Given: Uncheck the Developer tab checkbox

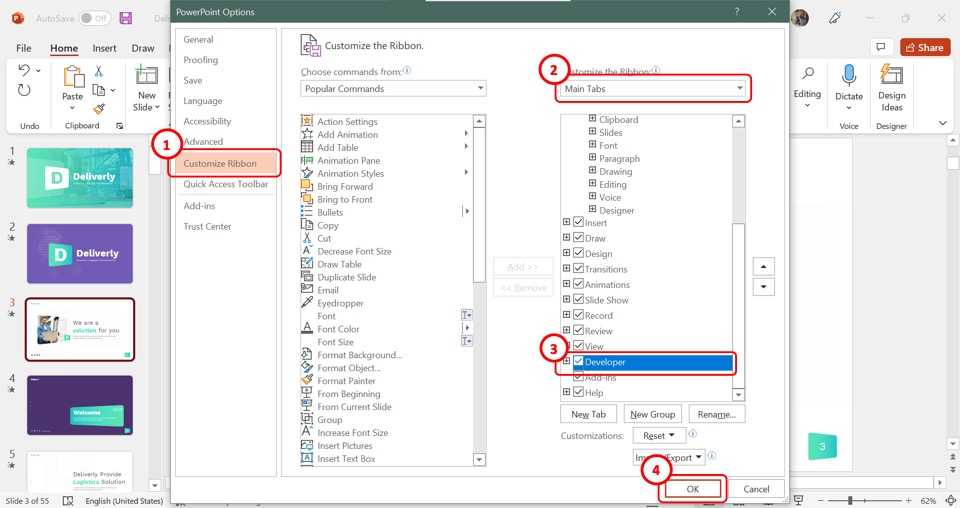Looking at the screenshot, I should coord(578,361).
